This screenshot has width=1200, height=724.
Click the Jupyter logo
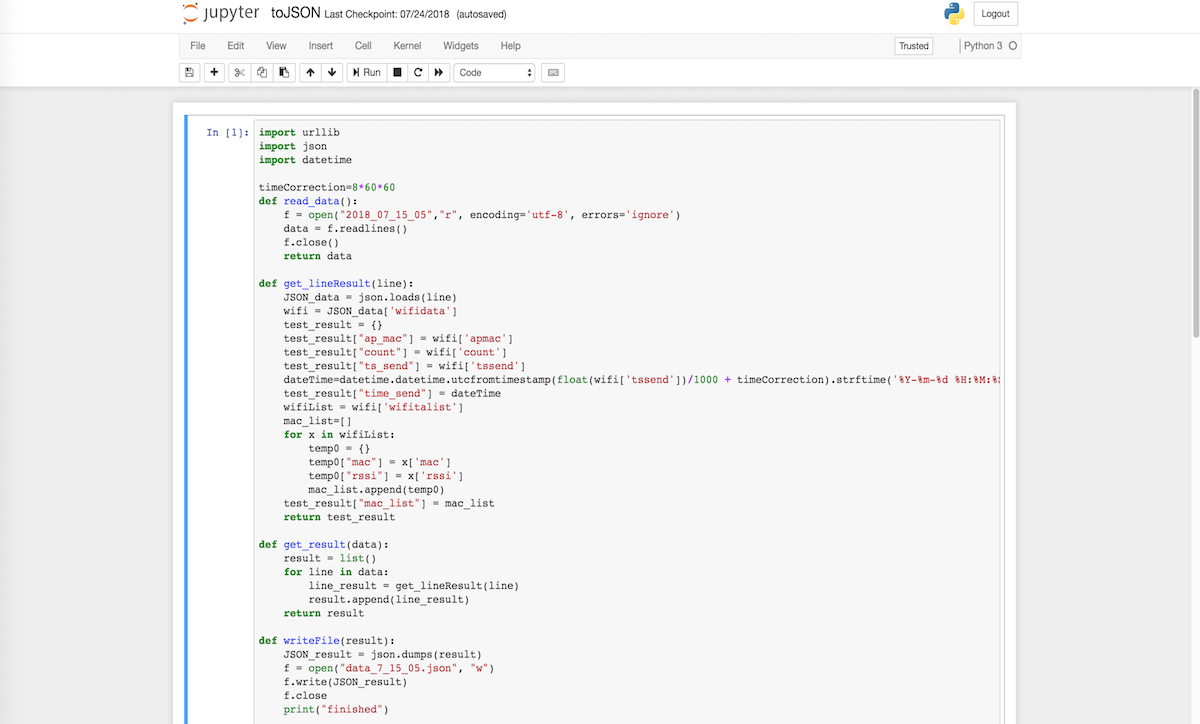[220, 14]
